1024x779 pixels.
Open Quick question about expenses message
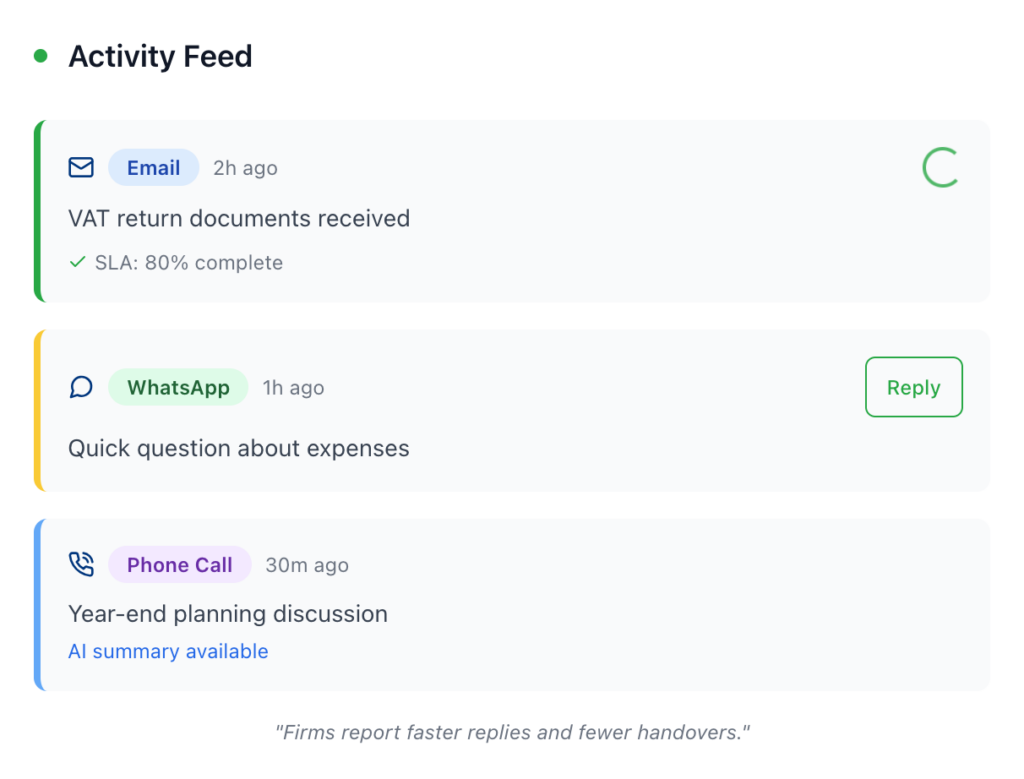pyautogui.click(x=239, y=448)
